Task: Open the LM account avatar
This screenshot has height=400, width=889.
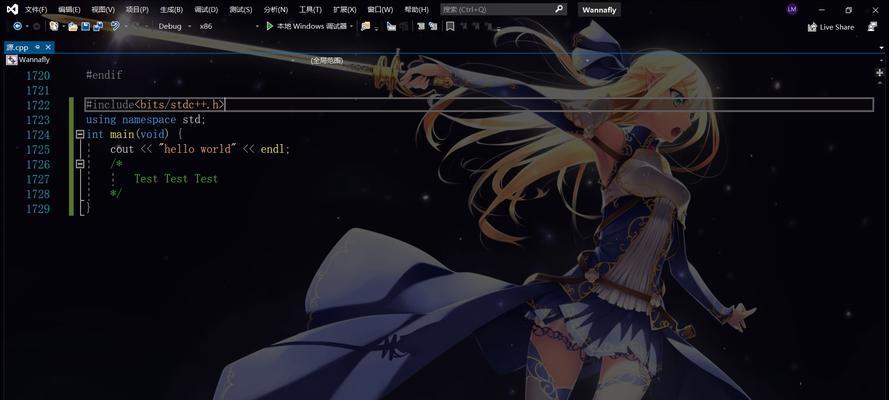Action: tap(792, 9)
